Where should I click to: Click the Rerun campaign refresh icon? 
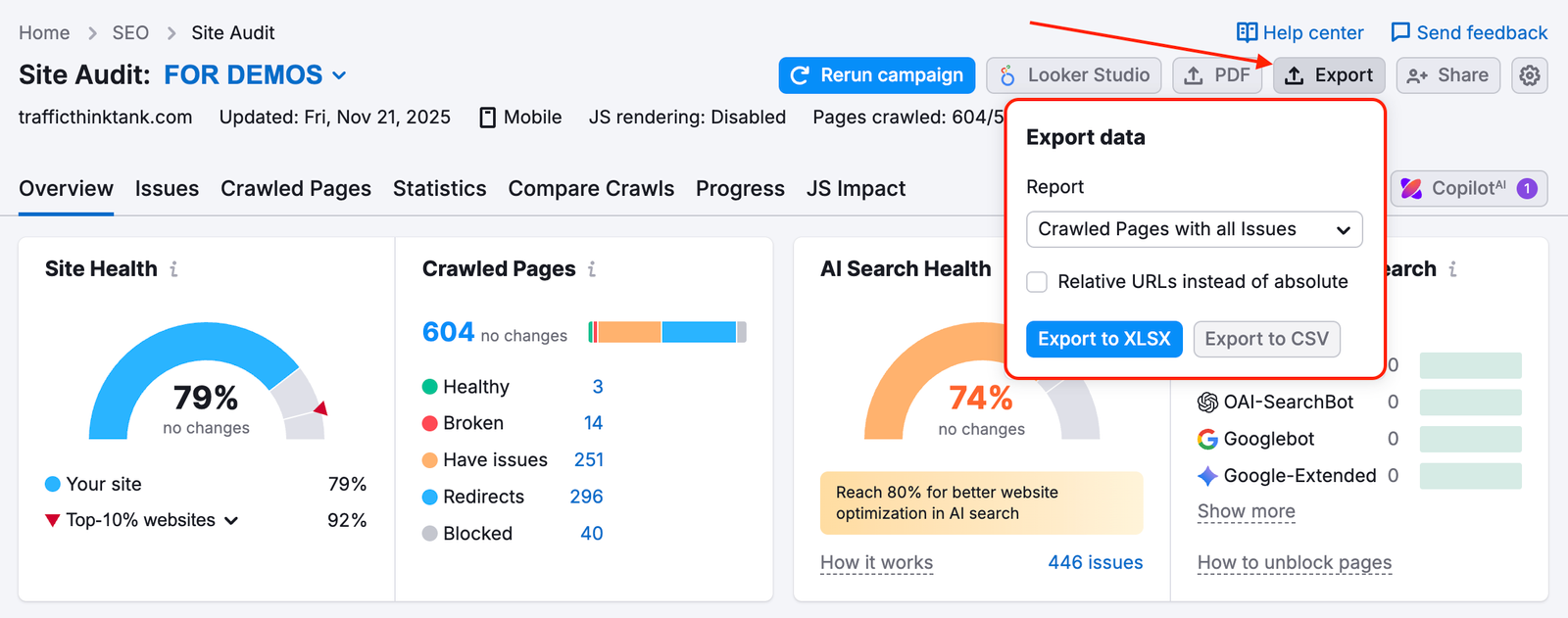tap(801, 74)
